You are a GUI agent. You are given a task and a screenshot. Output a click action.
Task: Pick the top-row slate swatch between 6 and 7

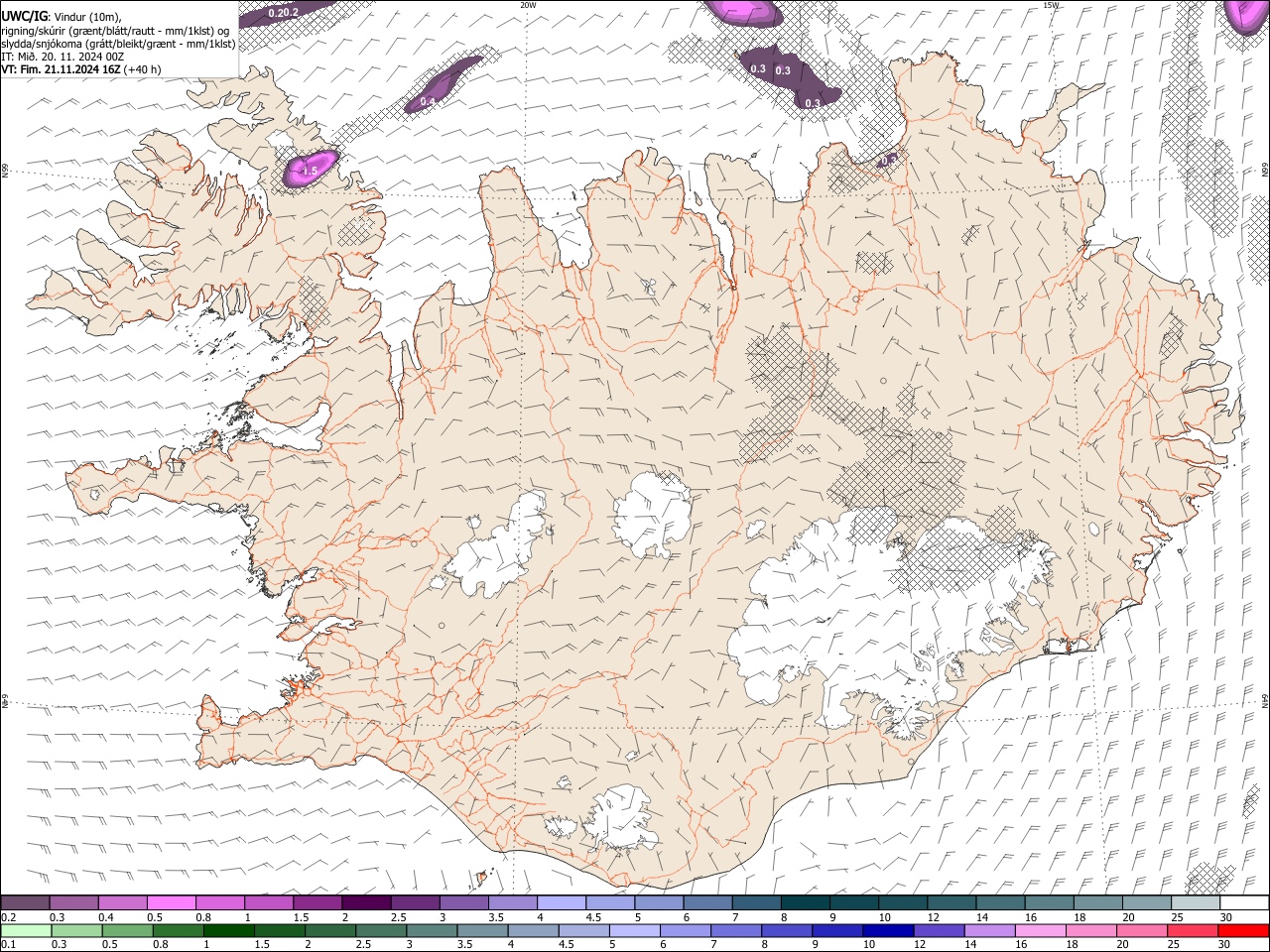(x=706, y=902)
